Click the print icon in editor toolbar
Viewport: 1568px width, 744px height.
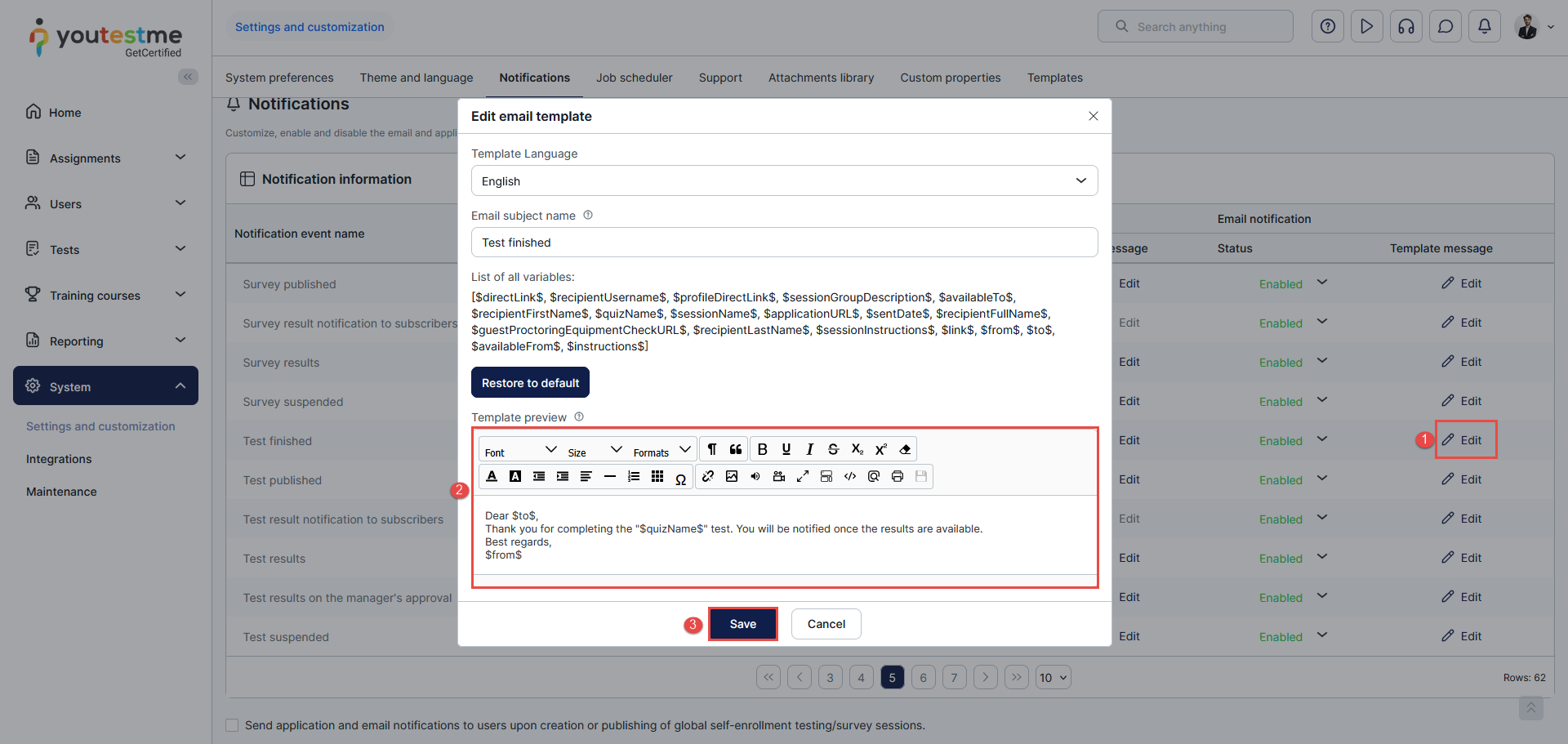[898, 477]
